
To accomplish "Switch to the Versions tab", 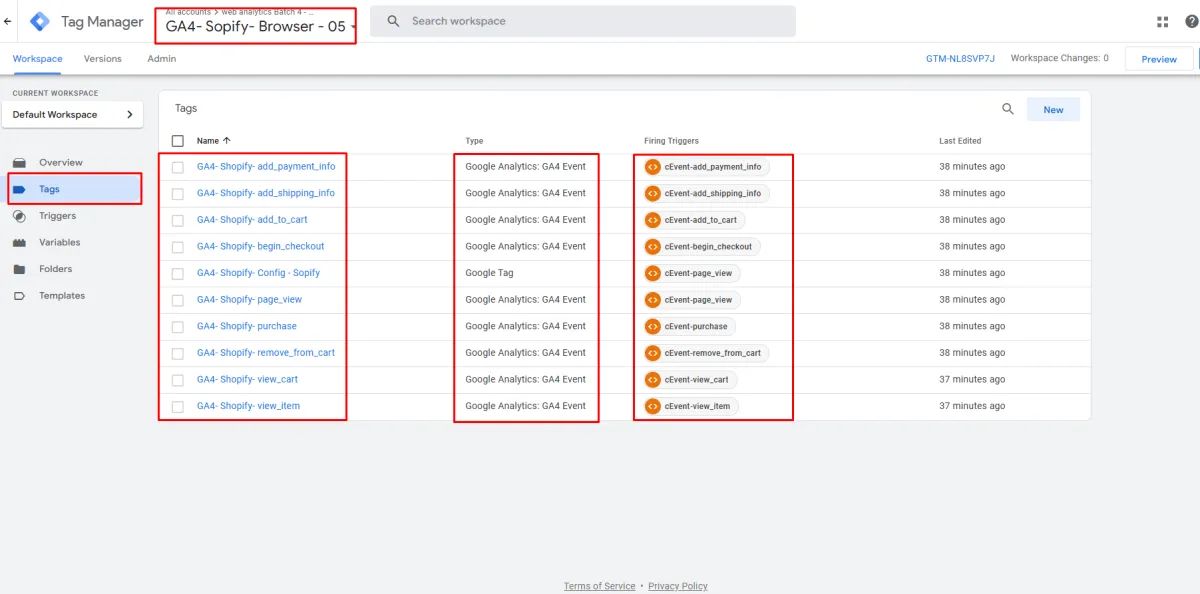I will click(x=102, y=59).
